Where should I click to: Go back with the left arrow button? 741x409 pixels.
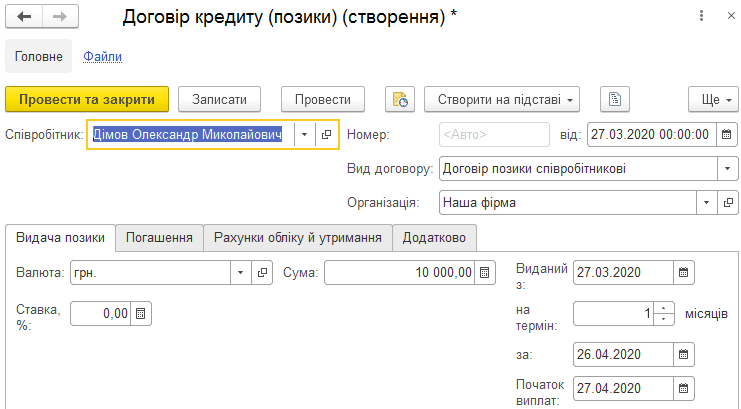pyautogui.click(x=24, y=17)
